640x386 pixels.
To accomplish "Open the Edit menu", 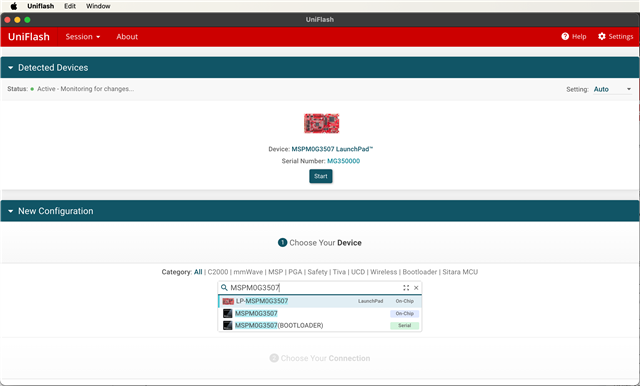I will click(70, 6).
